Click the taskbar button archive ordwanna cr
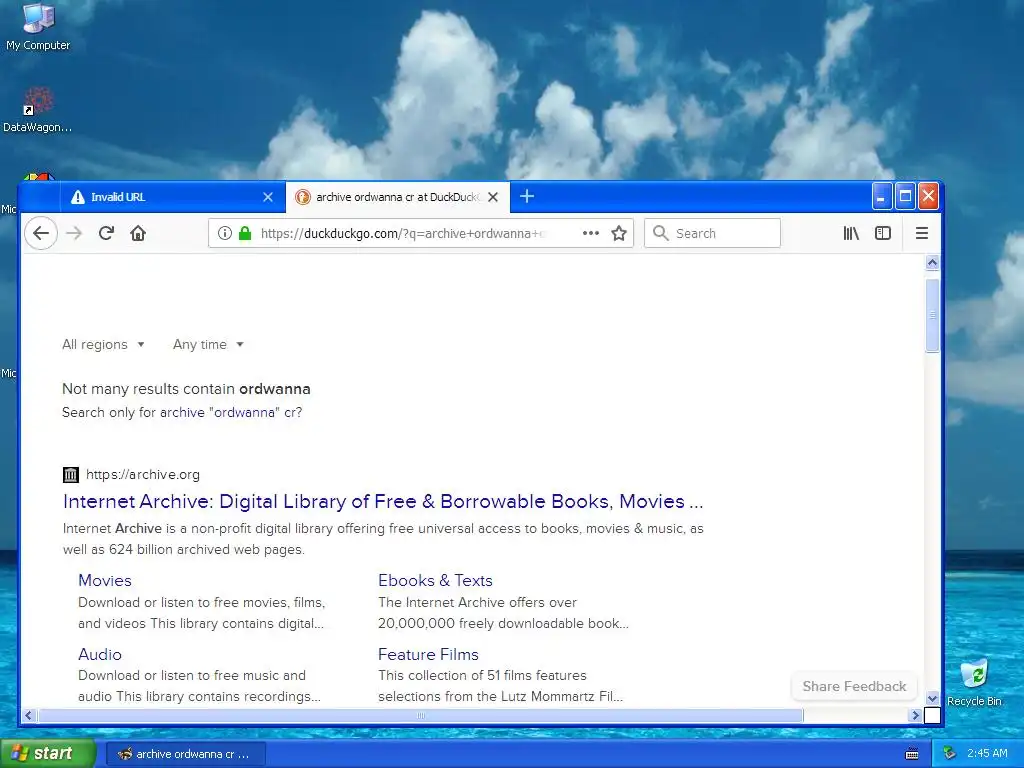 [x=185, y=754]
